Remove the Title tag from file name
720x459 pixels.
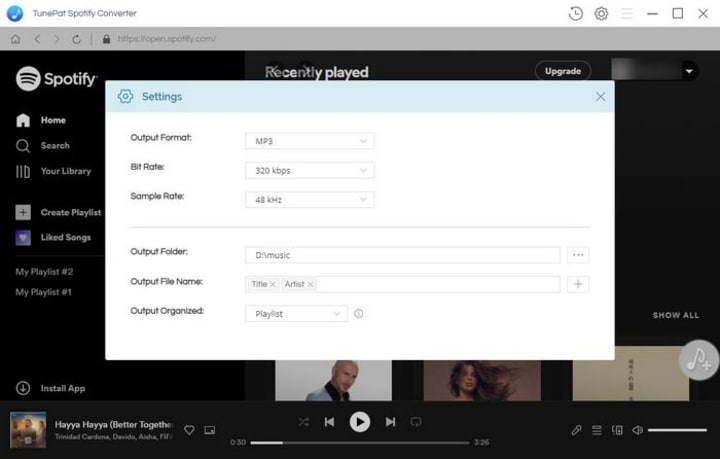(x=273, y=284)
